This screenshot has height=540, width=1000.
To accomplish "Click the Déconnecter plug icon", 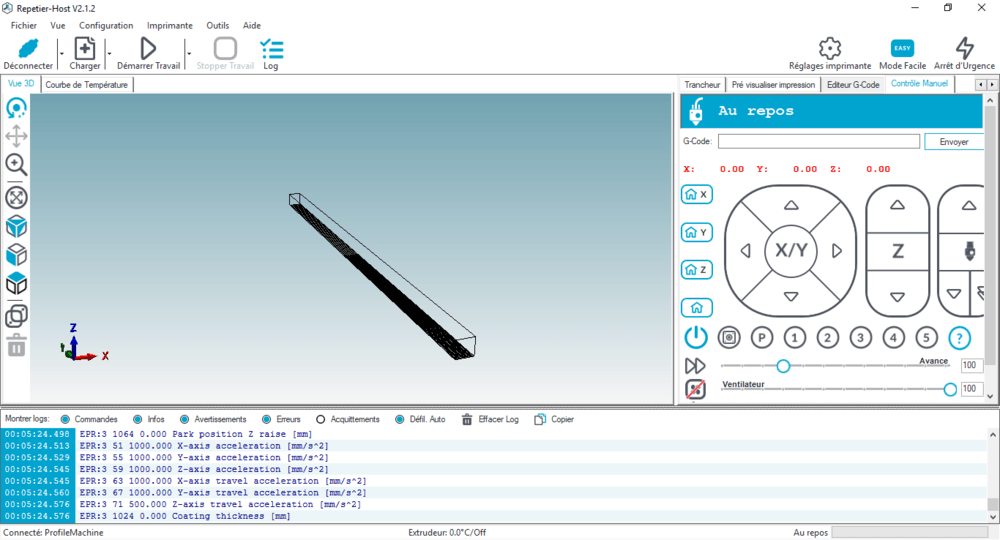I will pos(28,48).
